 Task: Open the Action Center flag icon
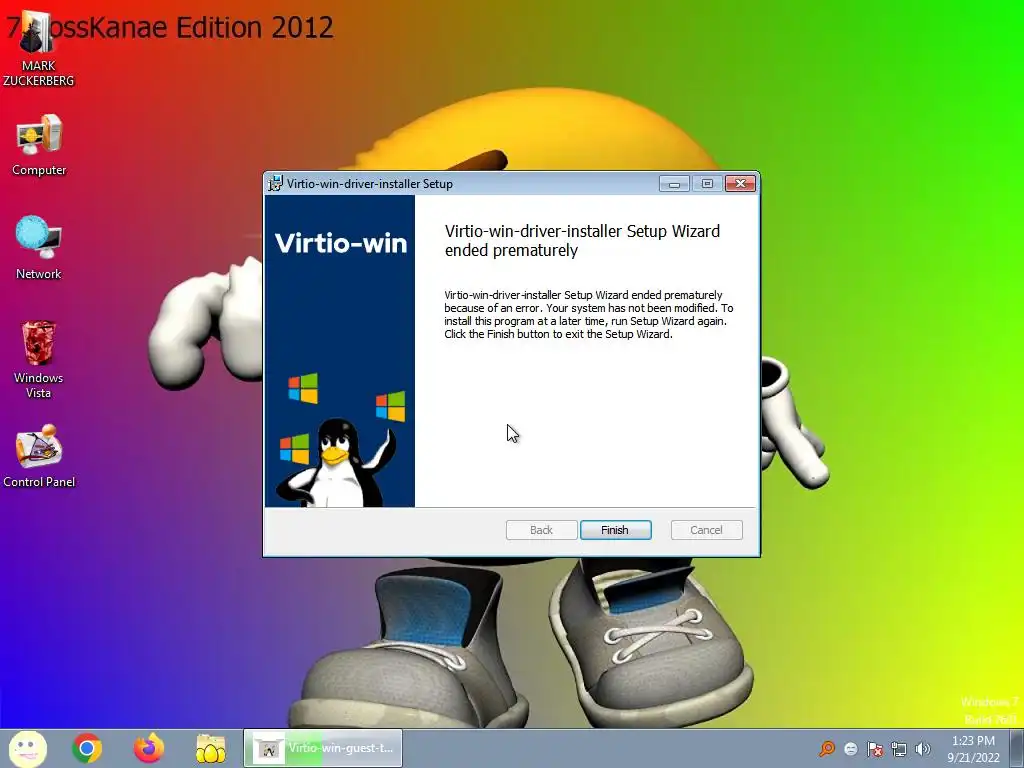[x=875, y=749]
